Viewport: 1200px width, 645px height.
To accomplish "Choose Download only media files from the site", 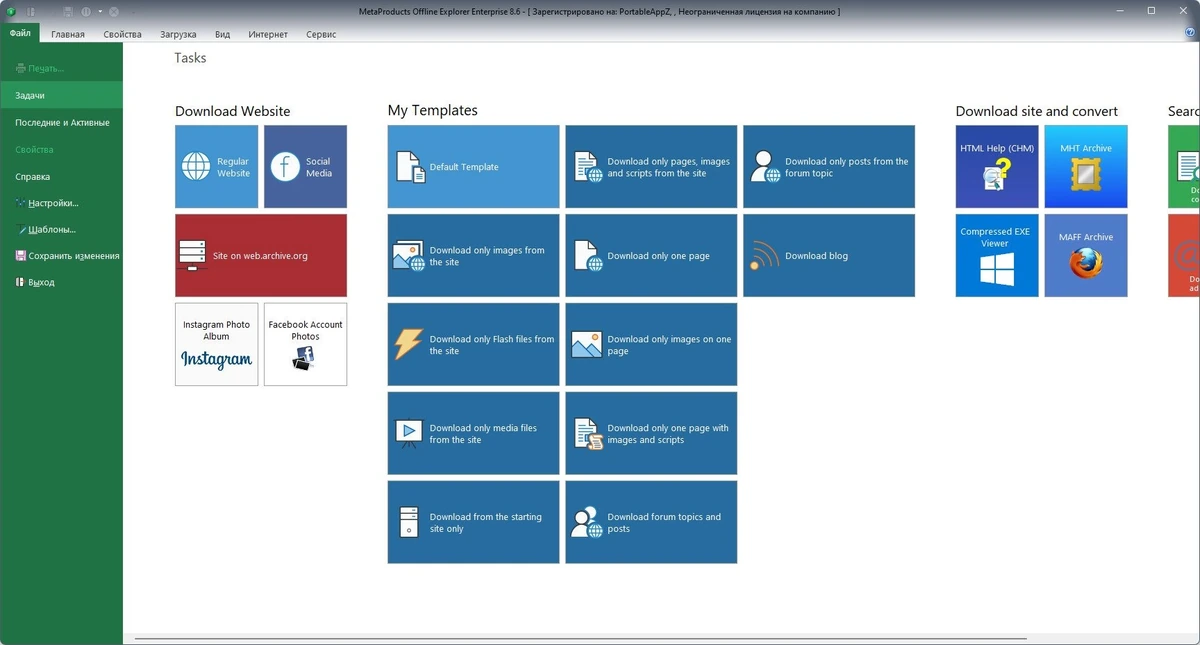I will pyautogui.click(x=473, y=433).
